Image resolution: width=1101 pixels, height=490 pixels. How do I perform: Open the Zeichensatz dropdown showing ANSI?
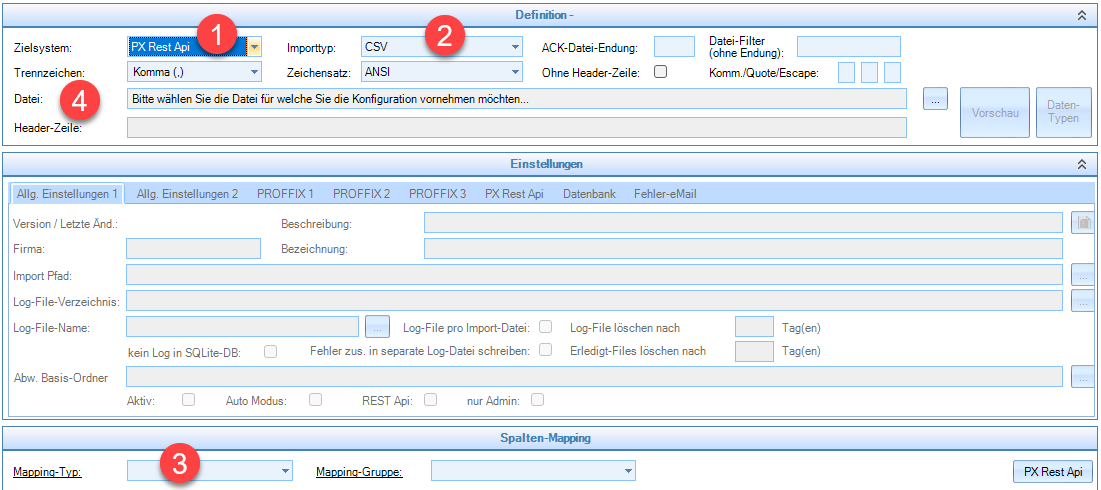pyautogui.click(x=515, y=72)
